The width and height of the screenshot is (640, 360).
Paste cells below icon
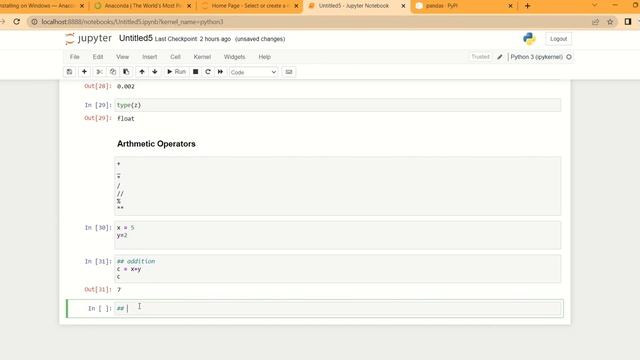(x=126, y=72)
